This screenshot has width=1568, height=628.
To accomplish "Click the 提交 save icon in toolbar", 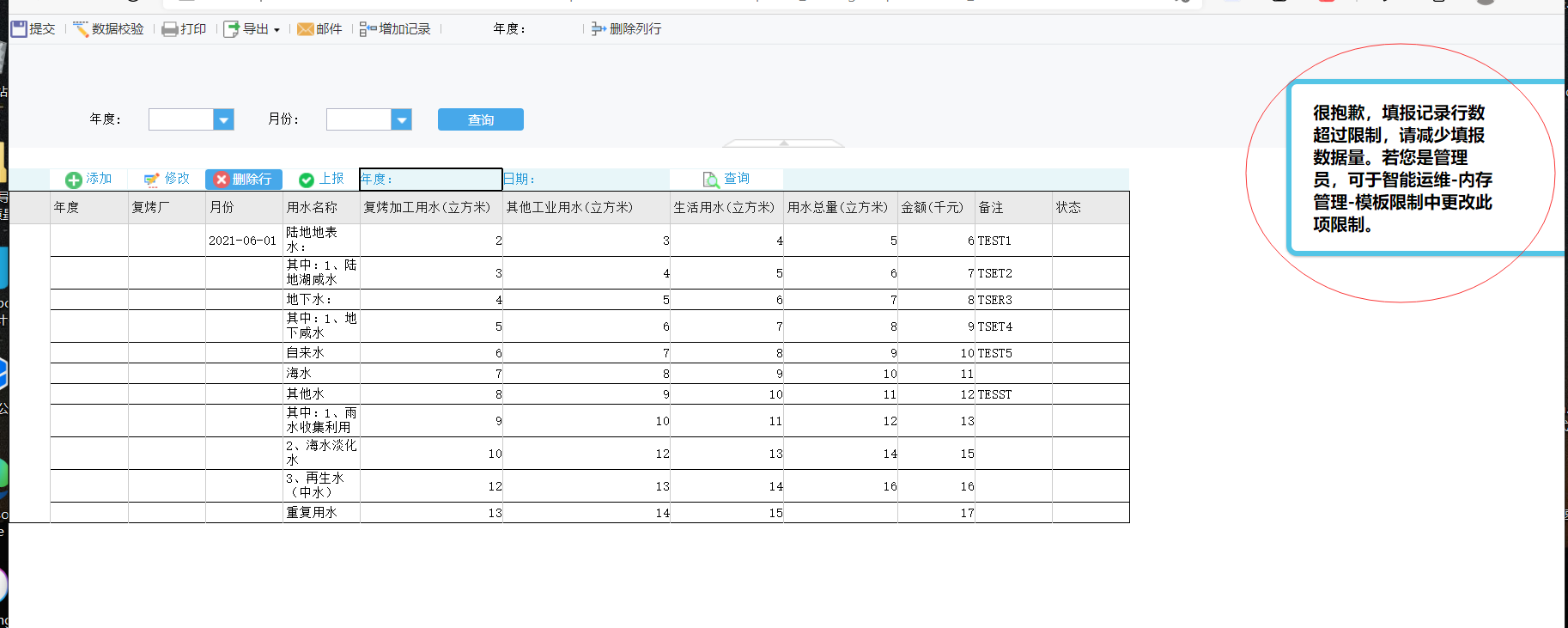I will [x=19, y=29].
